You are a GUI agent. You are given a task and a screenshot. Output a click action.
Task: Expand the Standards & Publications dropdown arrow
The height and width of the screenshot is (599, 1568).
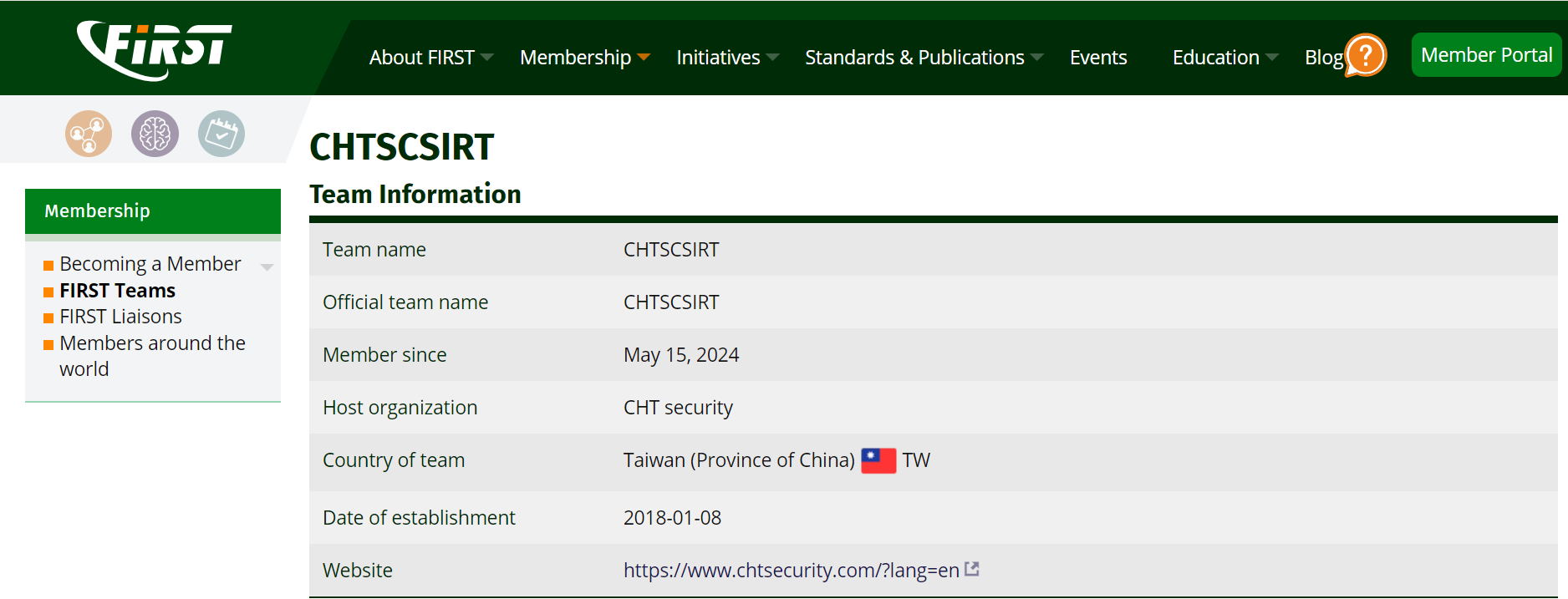click(1037, 58)
